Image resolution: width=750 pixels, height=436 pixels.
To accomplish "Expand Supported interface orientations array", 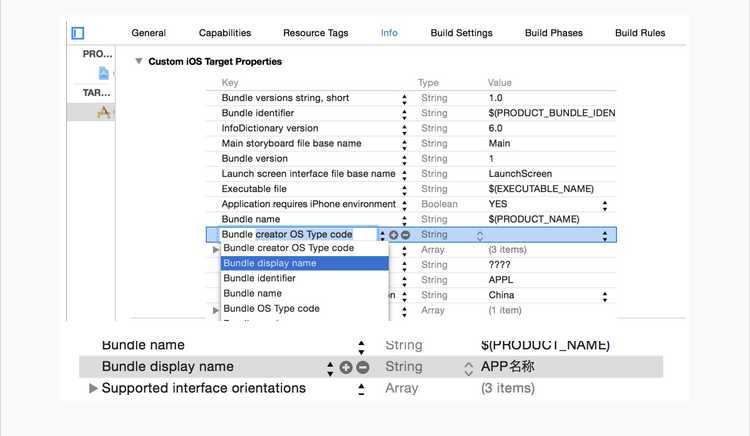I will pyautogui.click(x=93, y=388).
